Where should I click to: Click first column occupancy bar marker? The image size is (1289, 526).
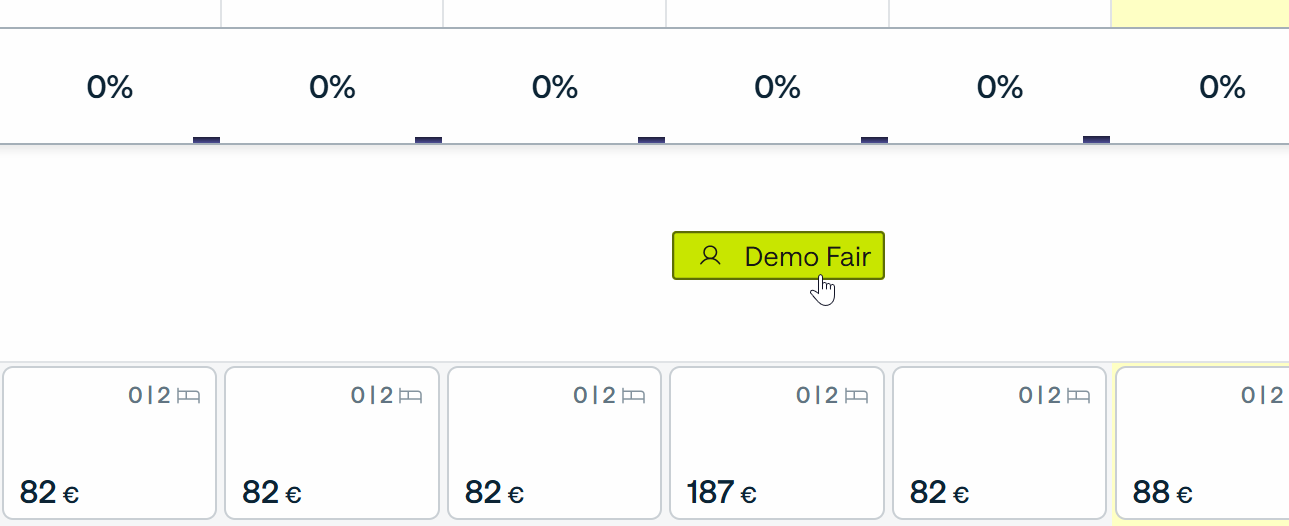tap(206, 140)
